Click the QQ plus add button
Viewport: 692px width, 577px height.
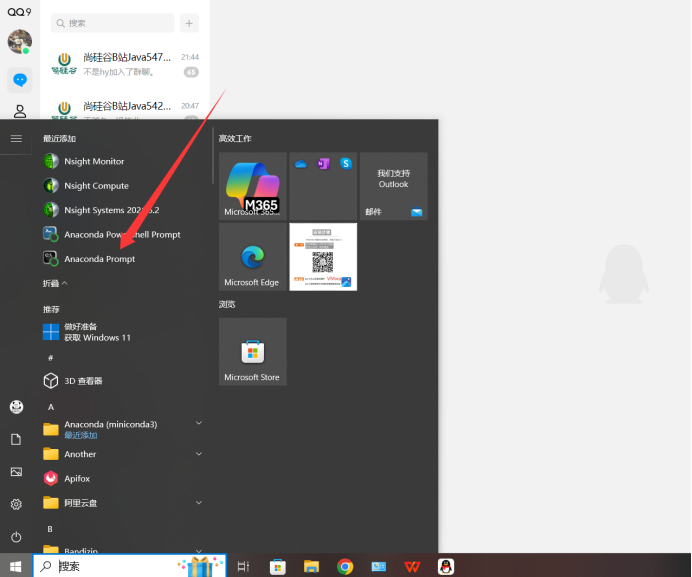[x=189, y=23]
